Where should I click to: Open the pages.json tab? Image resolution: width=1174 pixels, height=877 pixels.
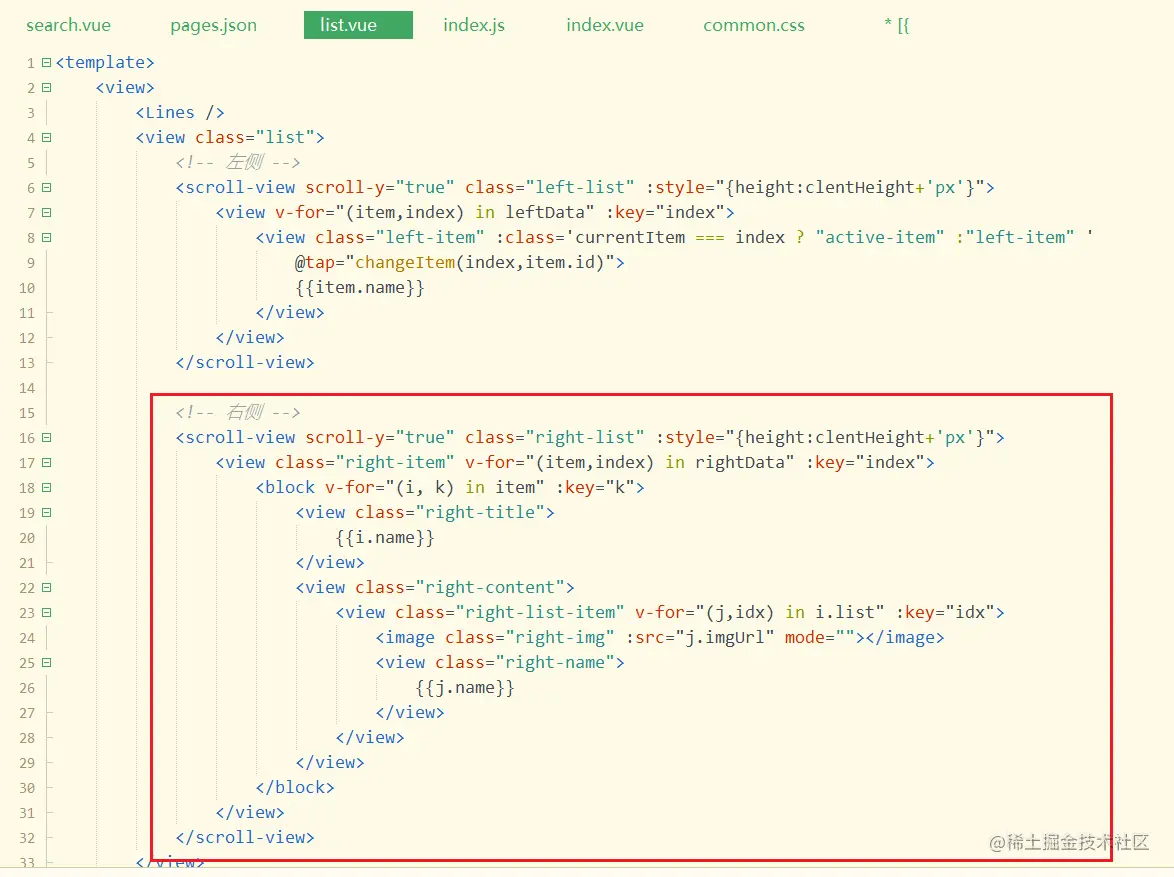[213, 25]
